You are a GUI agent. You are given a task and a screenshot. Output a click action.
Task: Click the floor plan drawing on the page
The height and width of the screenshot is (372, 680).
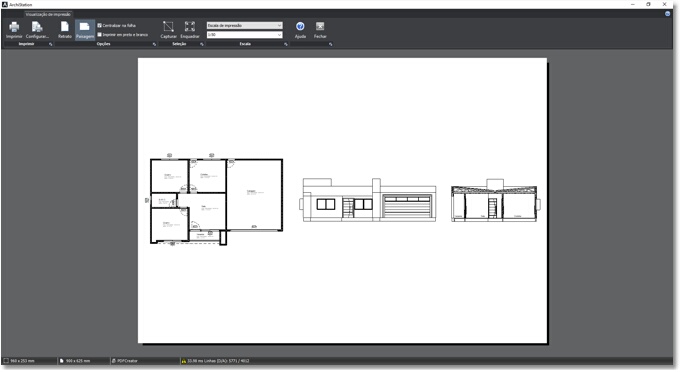(x=216, y=201)
